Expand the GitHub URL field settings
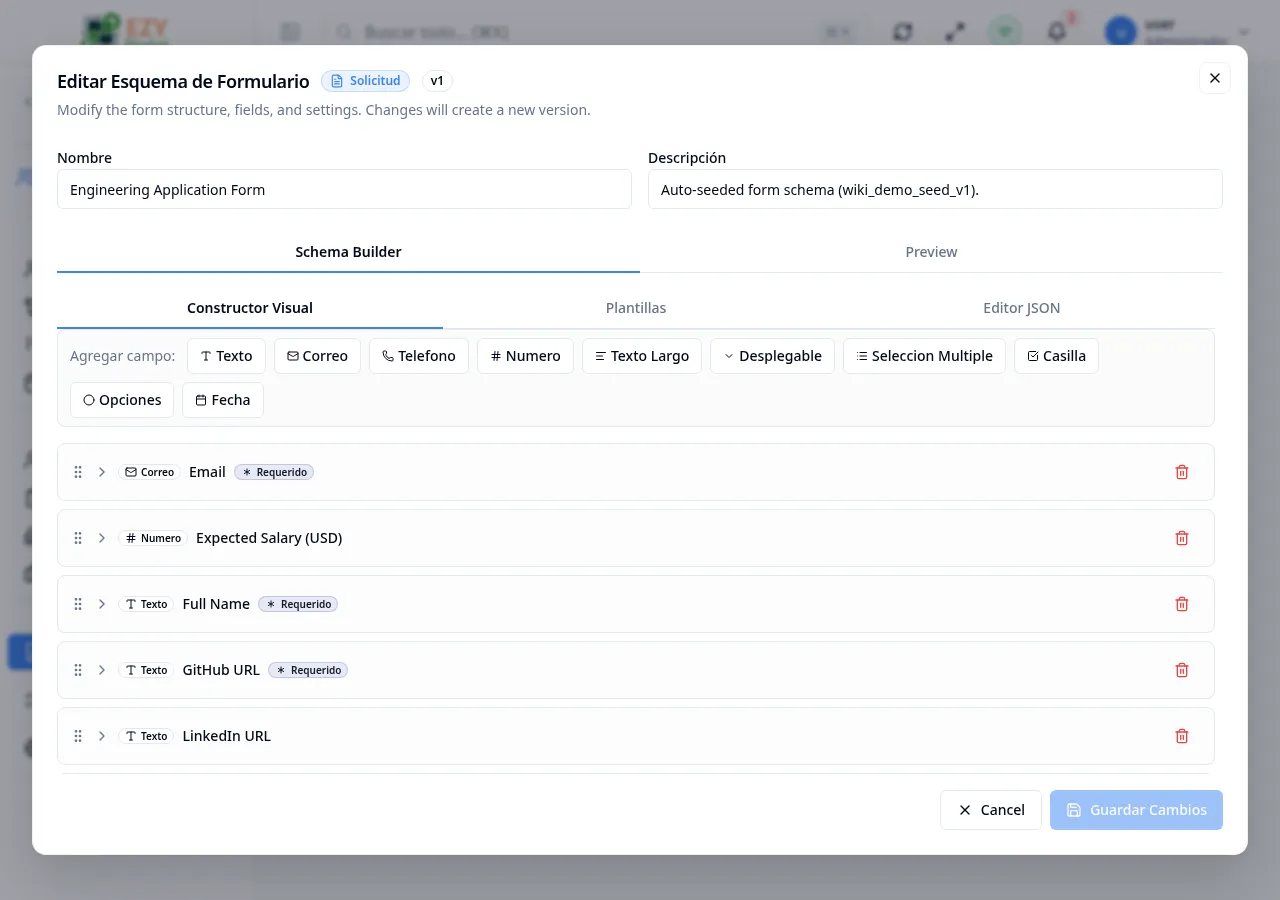1280x900 pixels. [102, 670]
